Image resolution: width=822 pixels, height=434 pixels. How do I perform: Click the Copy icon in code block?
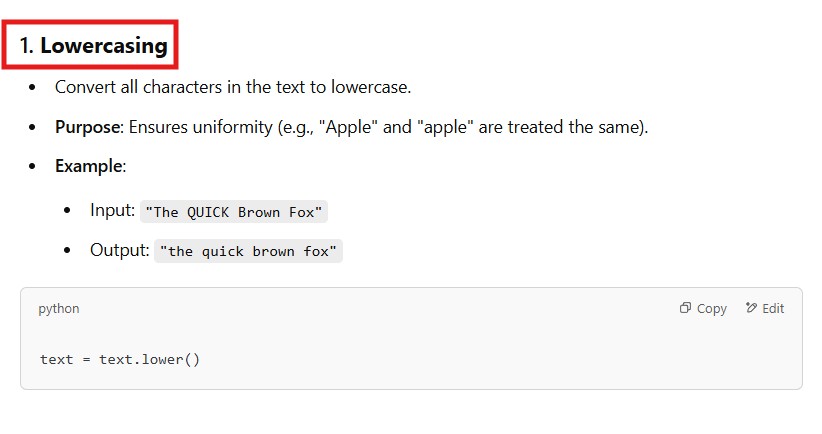coord(685,309)
